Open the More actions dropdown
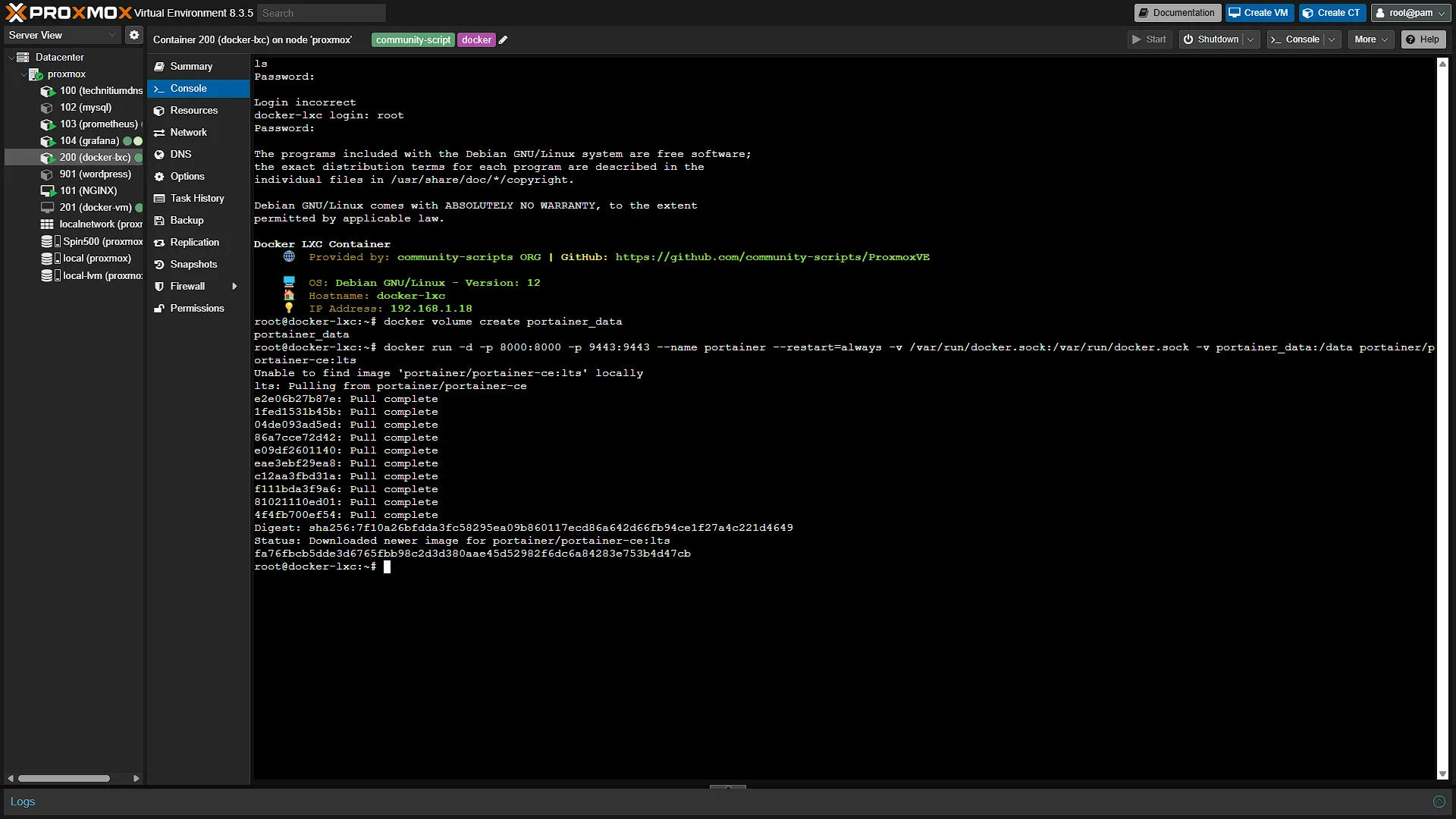This screenshot has height=819, width=1456. (1371, 39)
